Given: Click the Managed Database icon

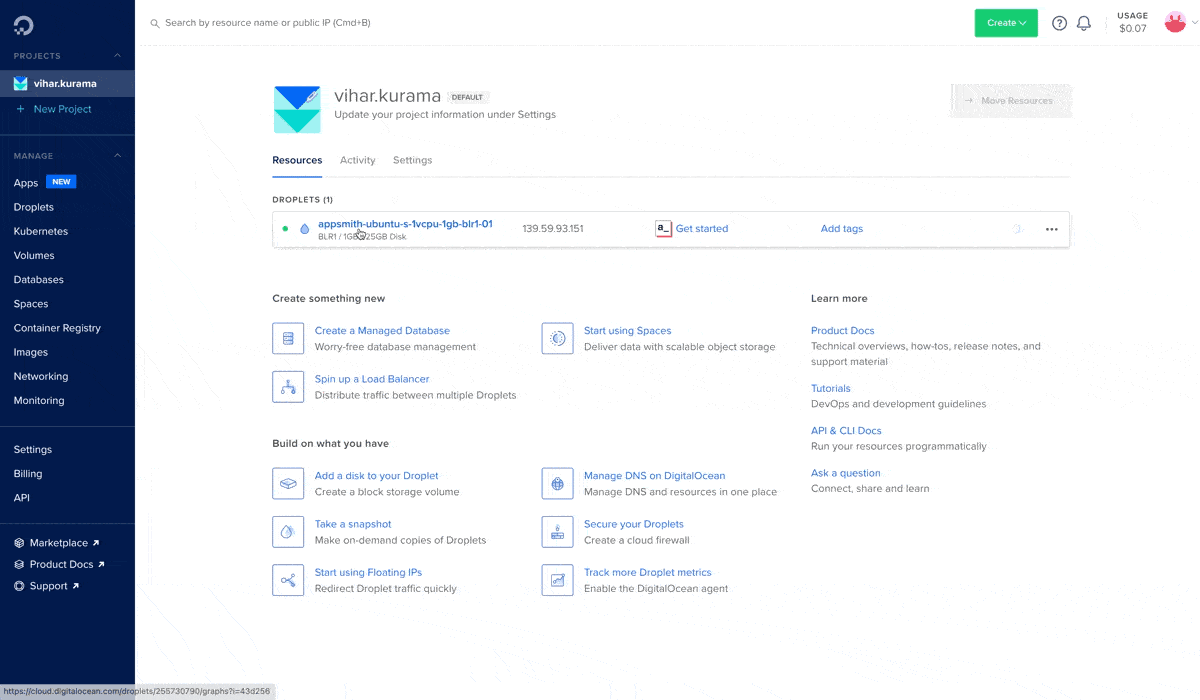Looking at the screenshot, I should pos(288,338).
